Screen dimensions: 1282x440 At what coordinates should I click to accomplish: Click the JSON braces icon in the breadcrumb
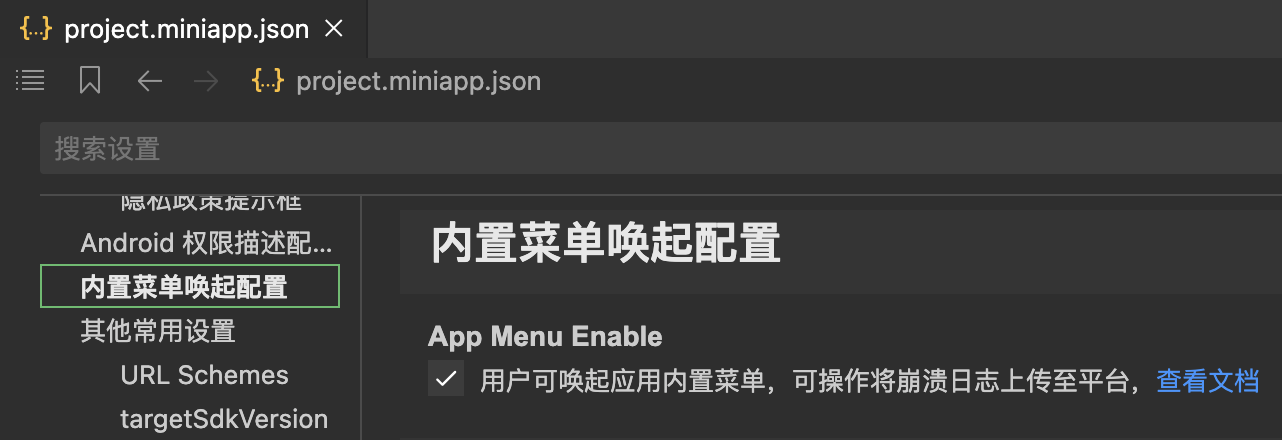[268, 81]
